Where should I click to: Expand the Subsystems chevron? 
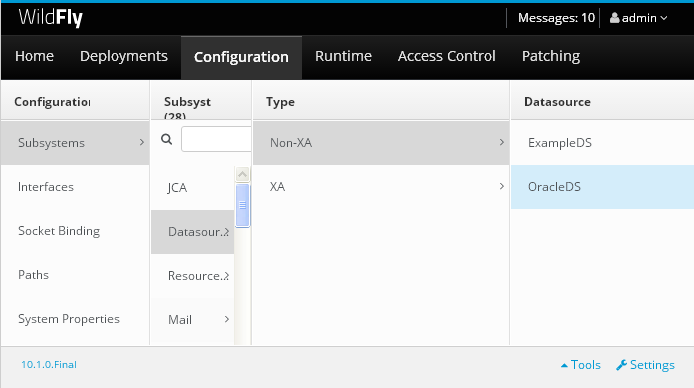142,142
